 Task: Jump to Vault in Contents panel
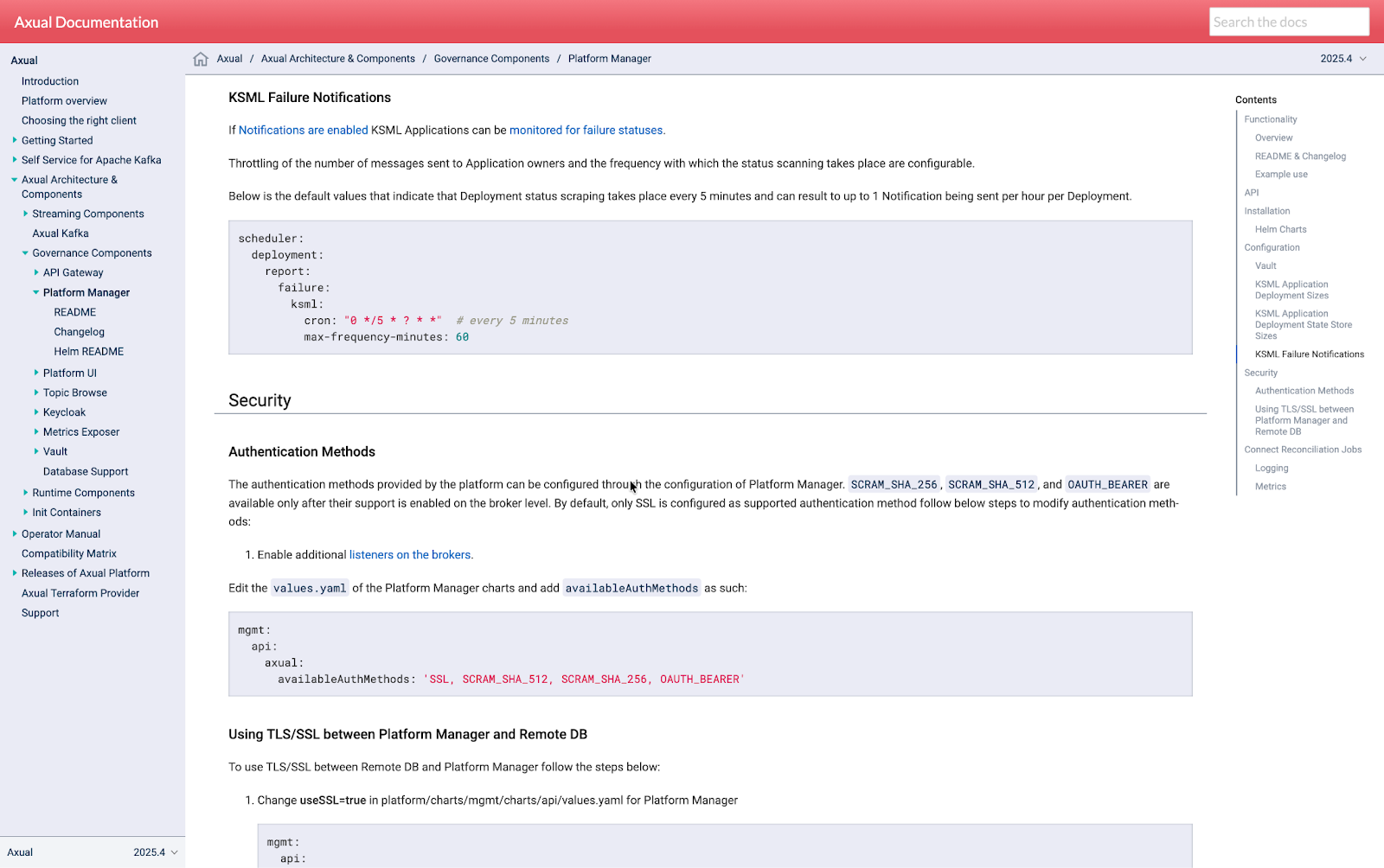pos(1265,266)
